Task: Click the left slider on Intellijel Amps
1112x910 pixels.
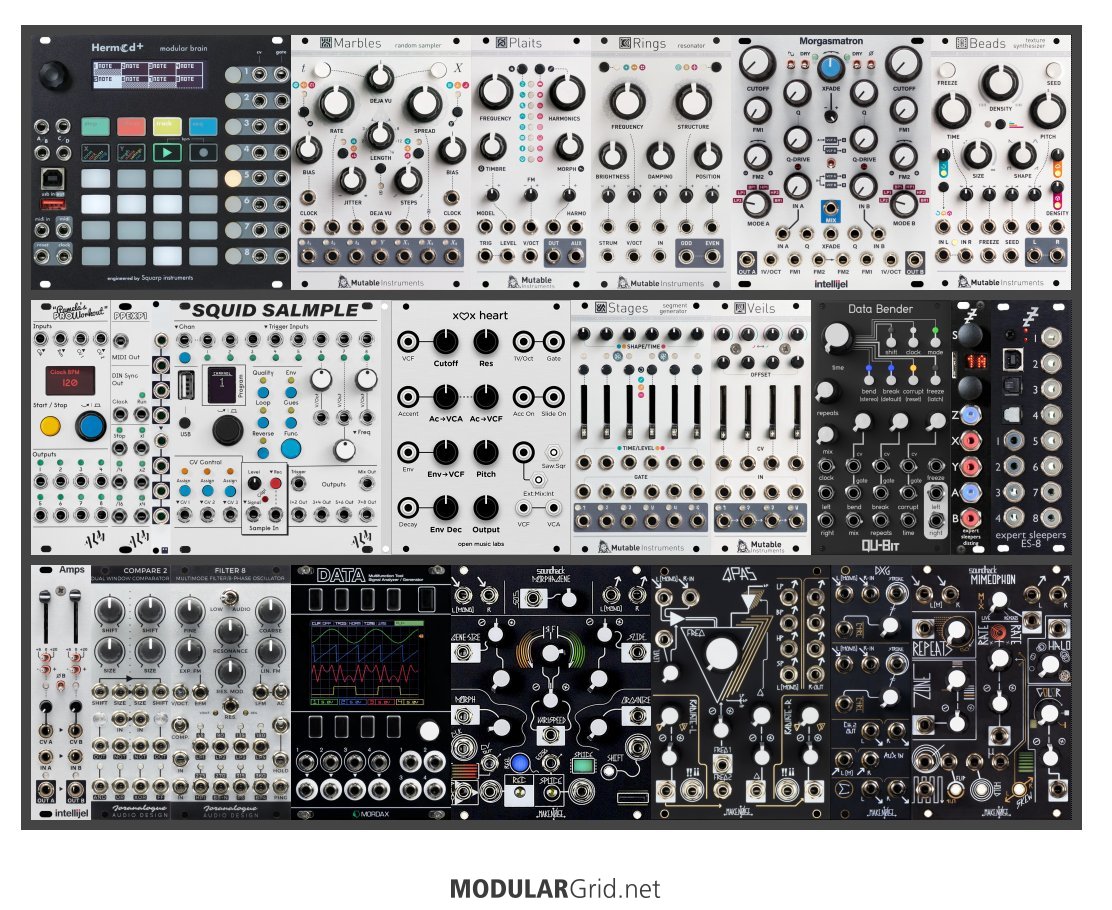Action: (x=46, y=617)
